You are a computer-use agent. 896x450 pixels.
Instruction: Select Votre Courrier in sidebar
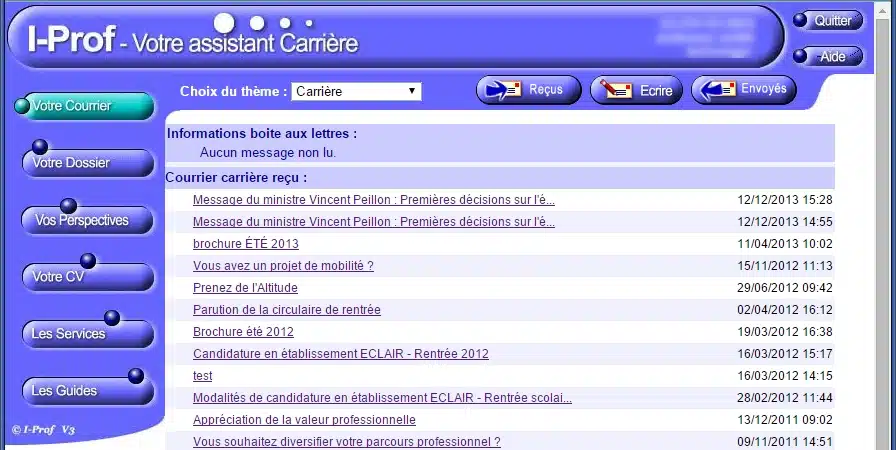coord(85,106)
